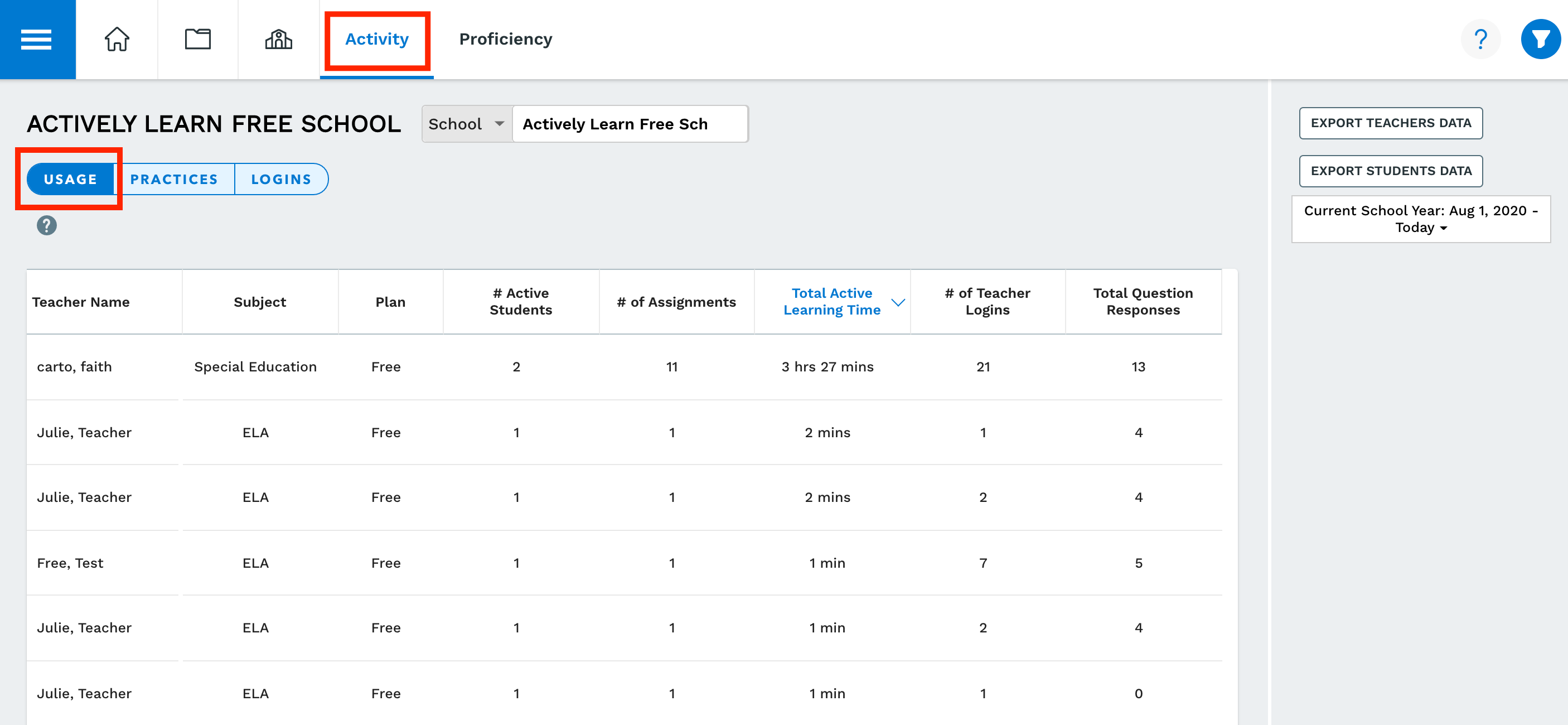The width and height of the screenshot is (1568, 725).
Task: Open the Current School Year date dropdown
Action: click(1421, 219)
